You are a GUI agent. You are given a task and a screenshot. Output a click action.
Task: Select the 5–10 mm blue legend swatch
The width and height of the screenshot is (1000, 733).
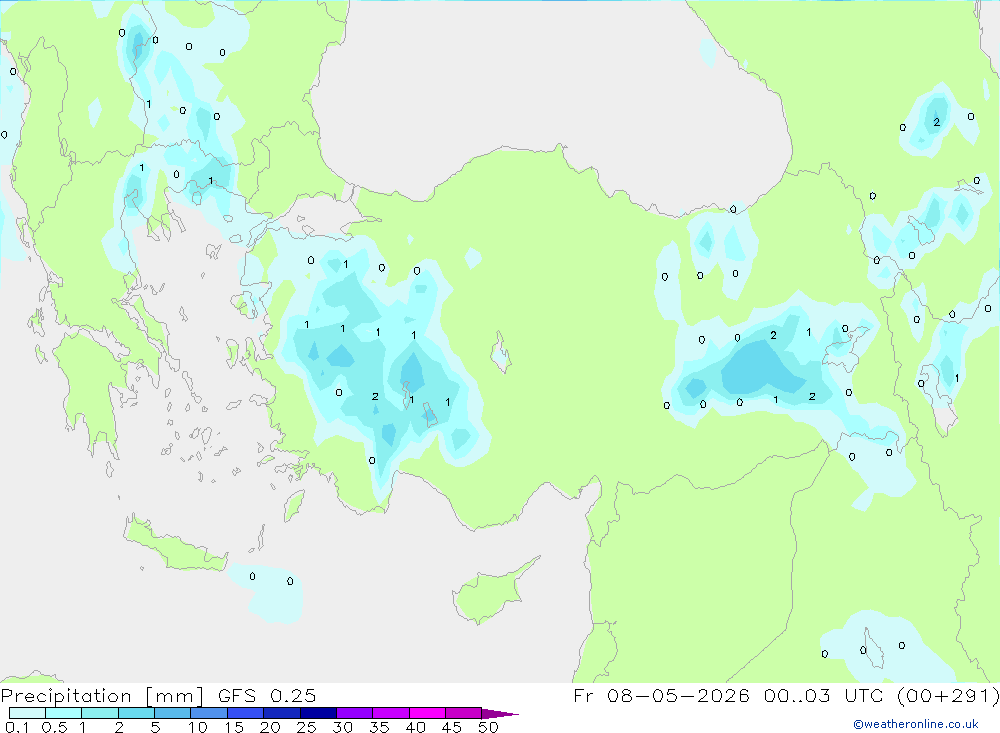coord(173,713)
